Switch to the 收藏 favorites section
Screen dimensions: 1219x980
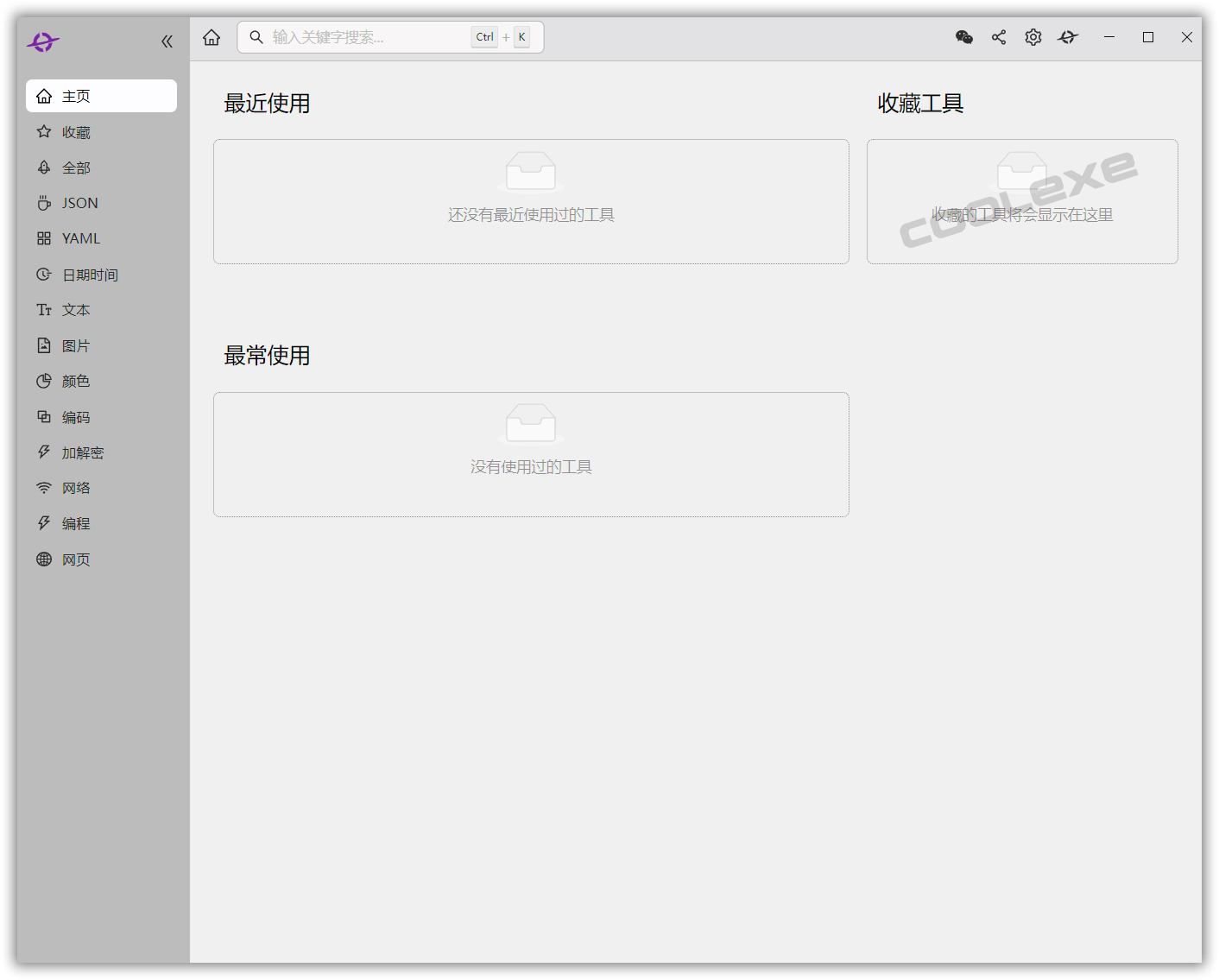75,131
